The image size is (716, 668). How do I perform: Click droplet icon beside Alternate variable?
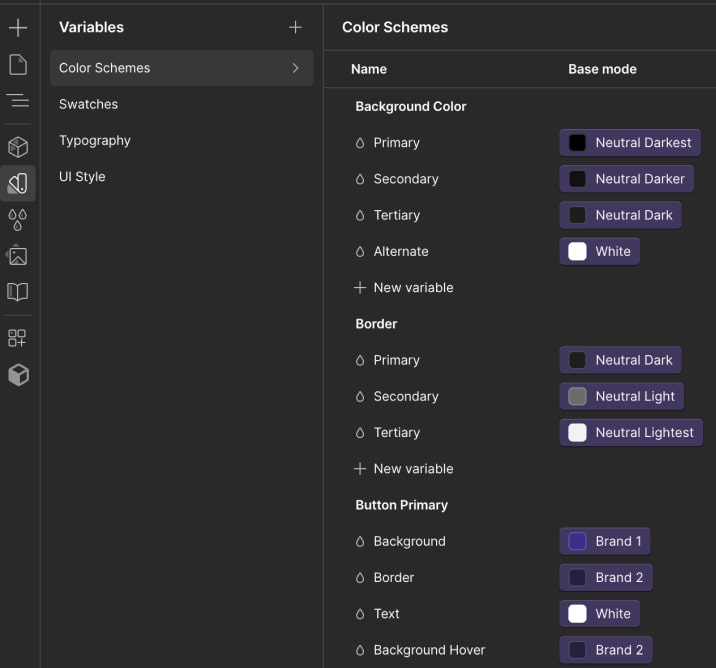[x=360, y=252]
